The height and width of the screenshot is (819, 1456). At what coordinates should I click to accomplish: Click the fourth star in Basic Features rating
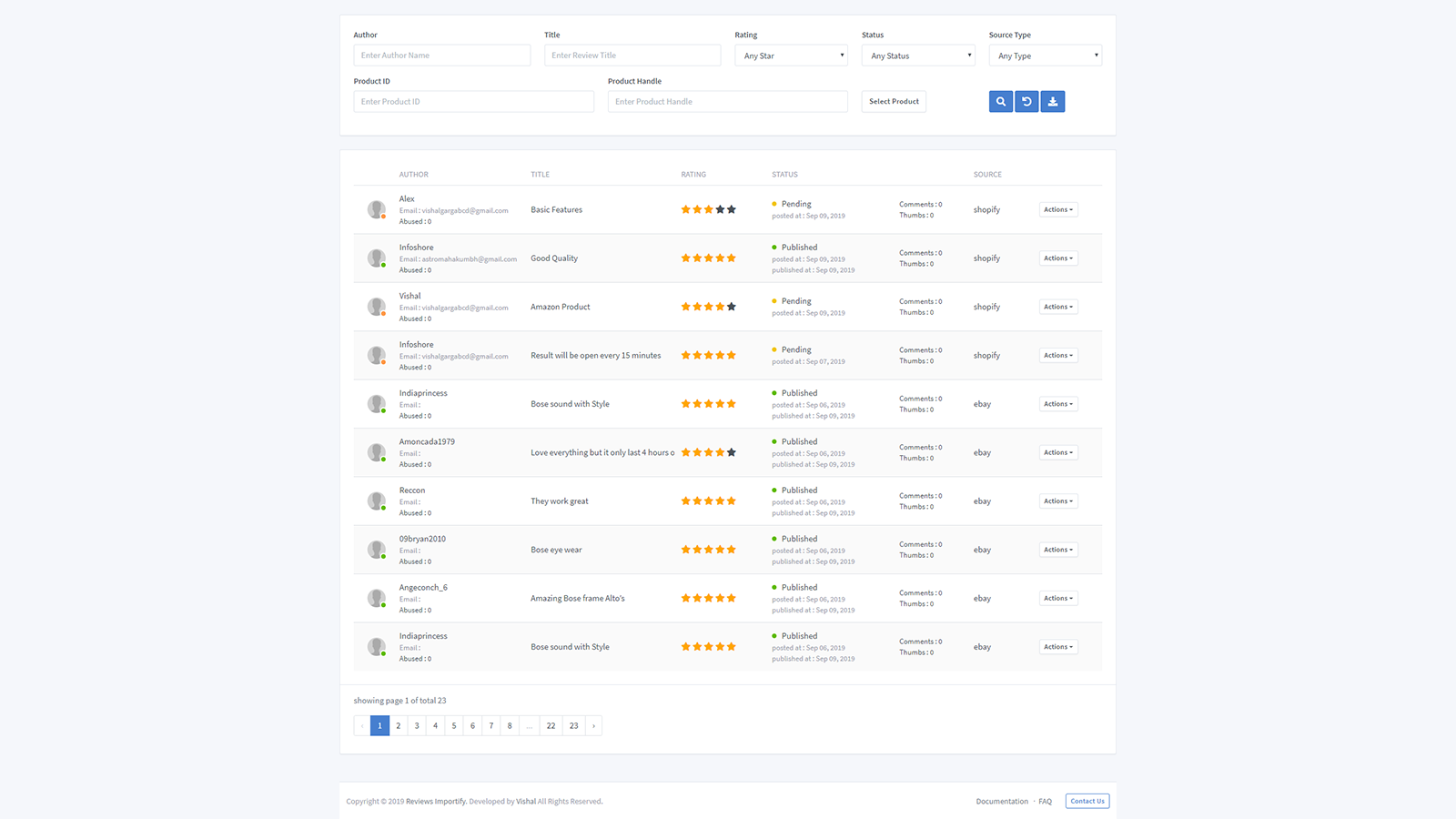(x=720, y=208)
